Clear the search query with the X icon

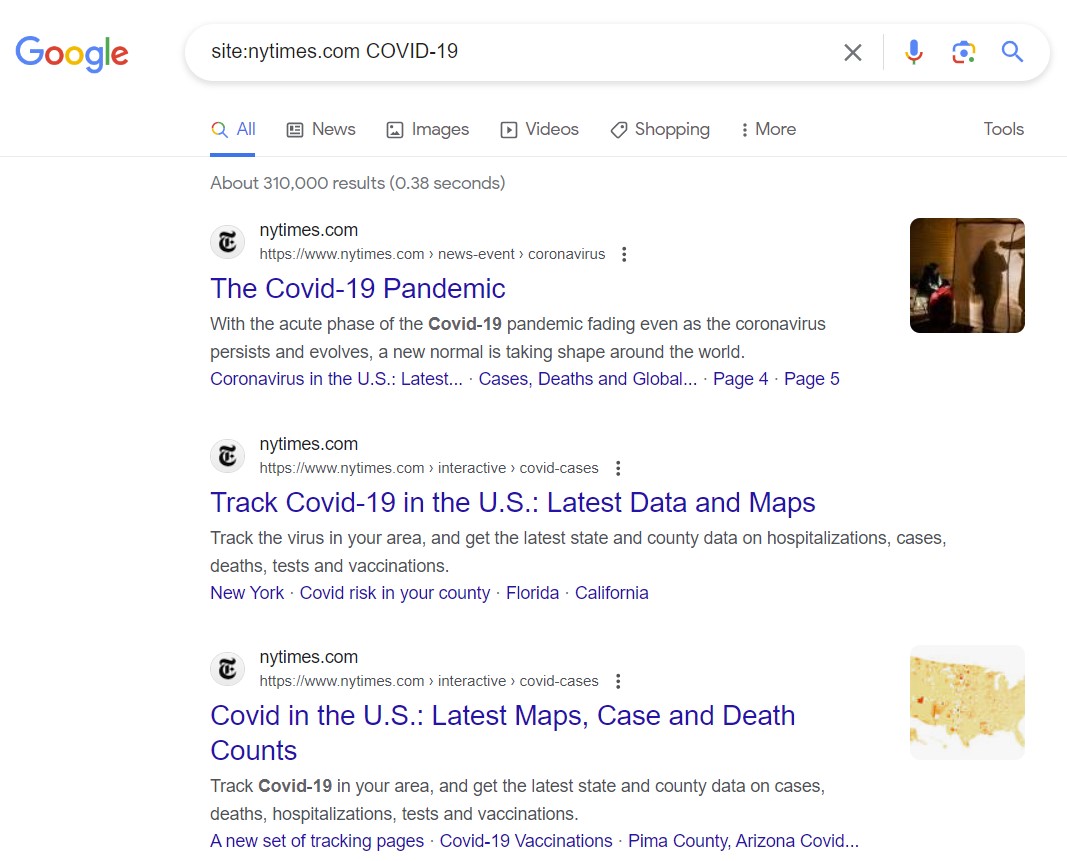pyautogui.click(x=853, y=52)
